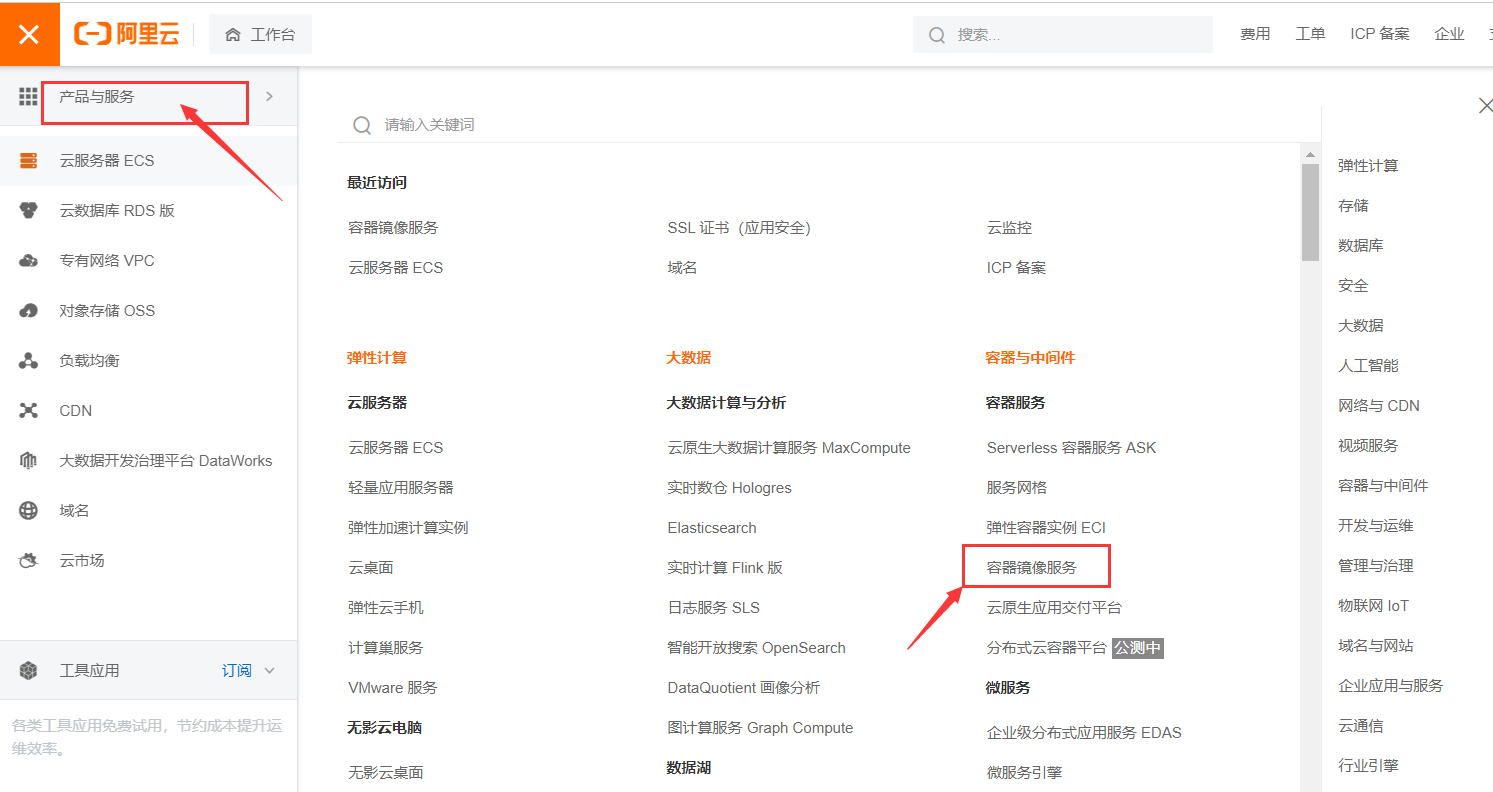Screen dimensions: 1493x792
Task: Focus the top 搜索 input field
Action: click(x=1062, y=35)
